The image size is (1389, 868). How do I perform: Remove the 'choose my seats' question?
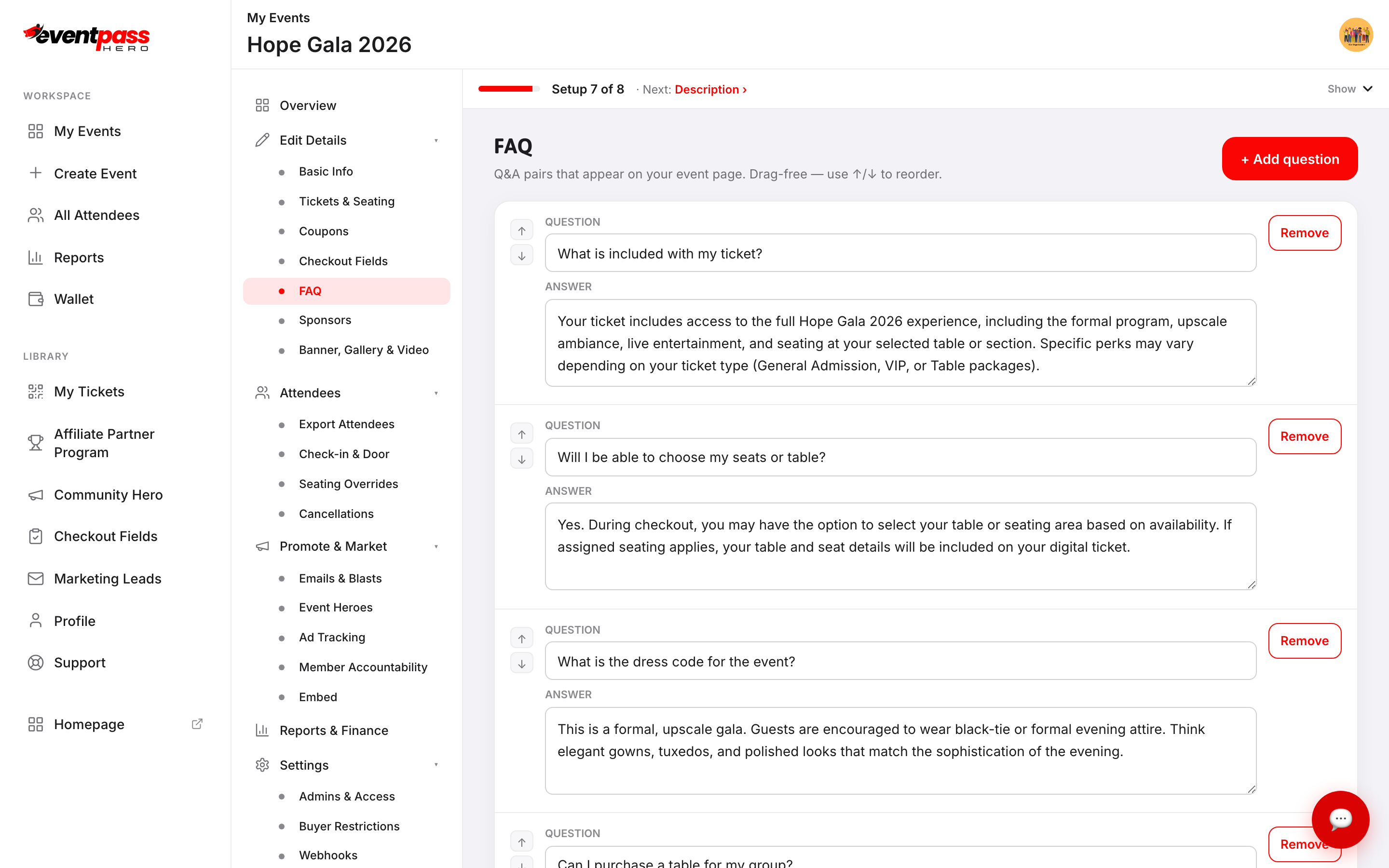pyautogui.click(x=1304, y=436)
